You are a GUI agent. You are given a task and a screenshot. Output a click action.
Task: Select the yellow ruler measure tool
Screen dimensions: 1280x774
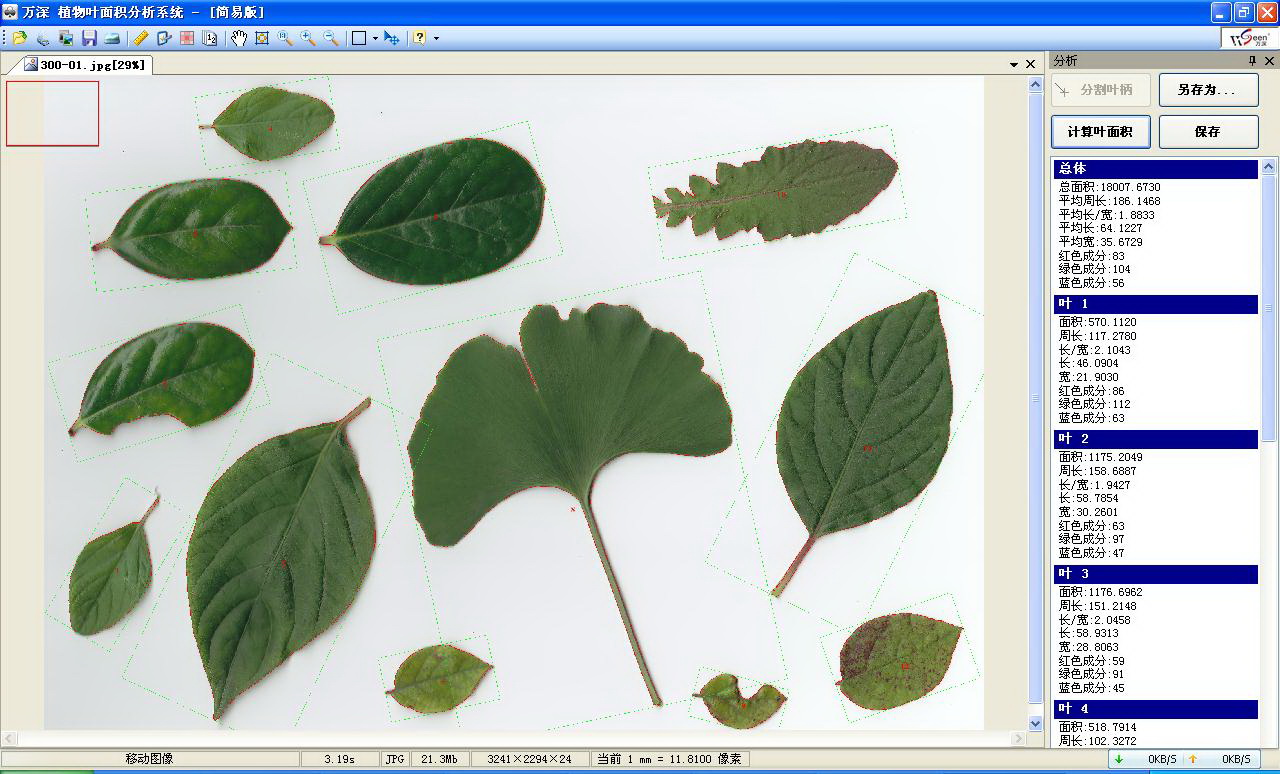pyautogui.click(x=141, y=38)
